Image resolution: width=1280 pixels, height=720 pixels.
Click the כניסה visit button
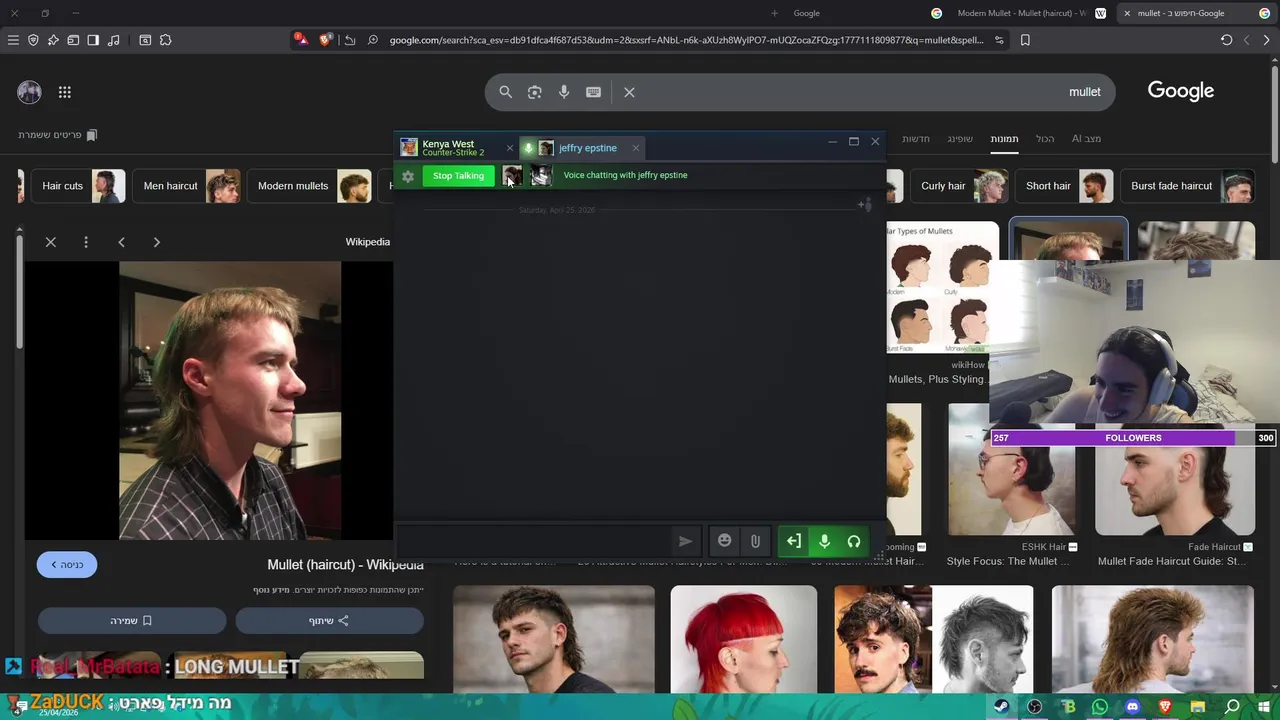(x=67, y=565)
